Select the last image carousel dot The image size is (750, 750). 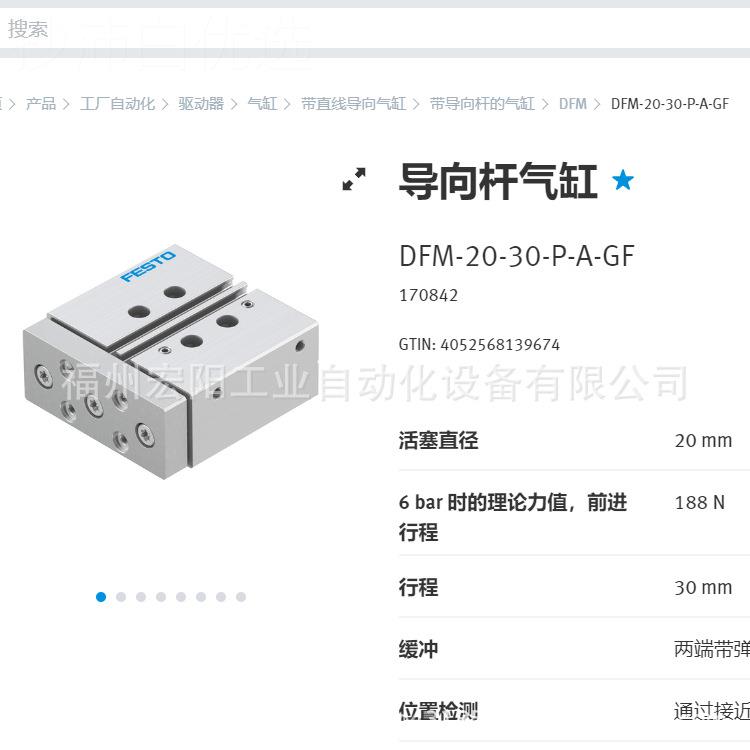[x=241, y=597]
